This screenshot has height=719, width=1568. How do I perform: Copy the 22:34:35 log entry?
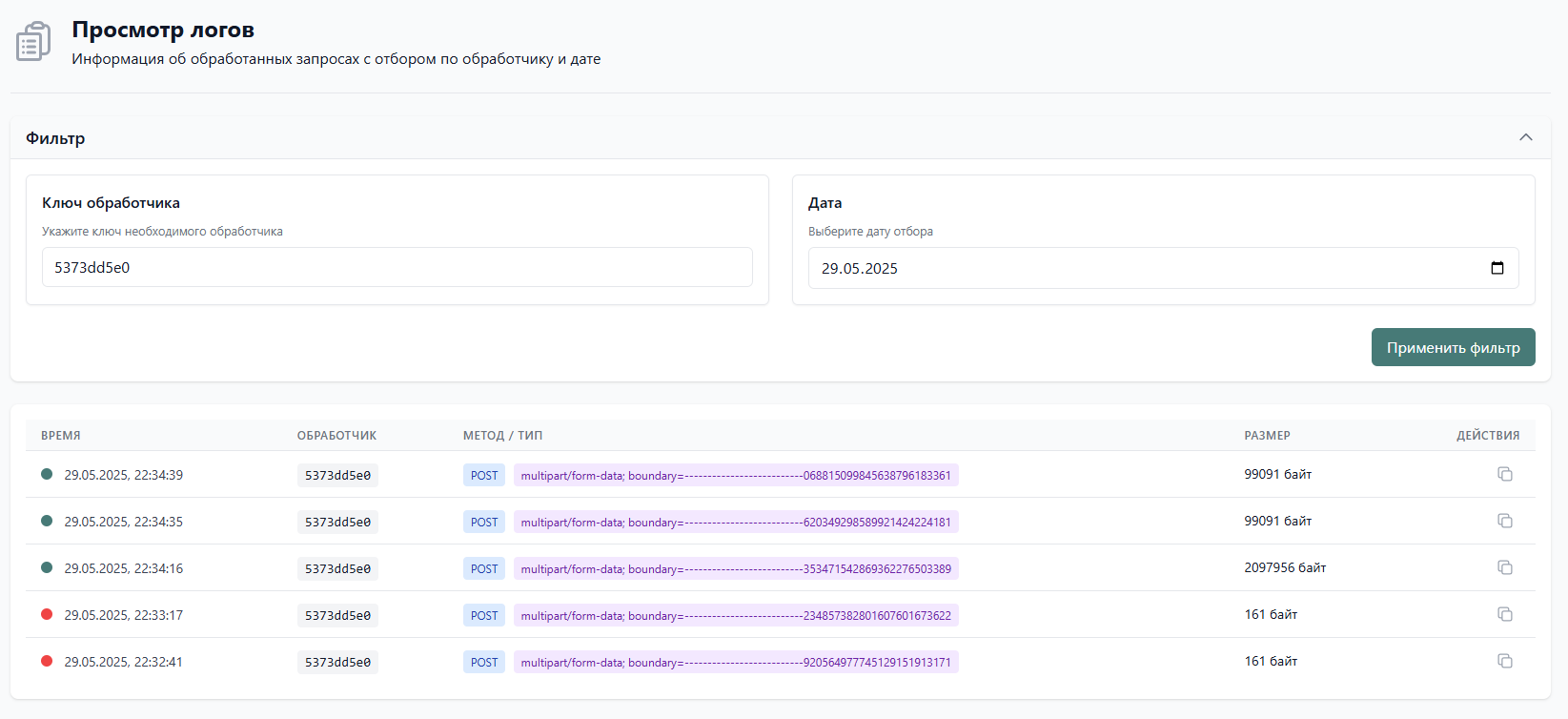point(1505,521)
